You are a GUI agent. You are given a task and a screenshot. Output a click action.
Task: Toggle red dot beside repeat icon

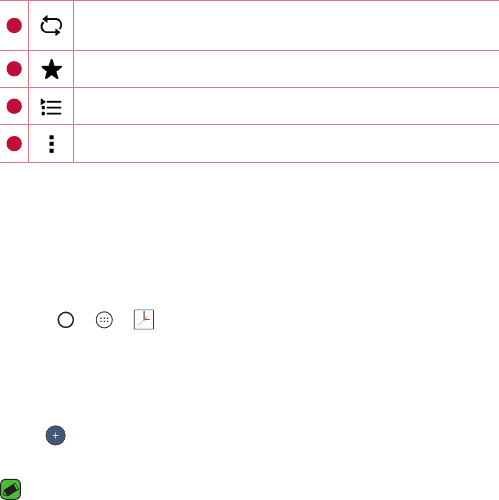click(14, 26)
